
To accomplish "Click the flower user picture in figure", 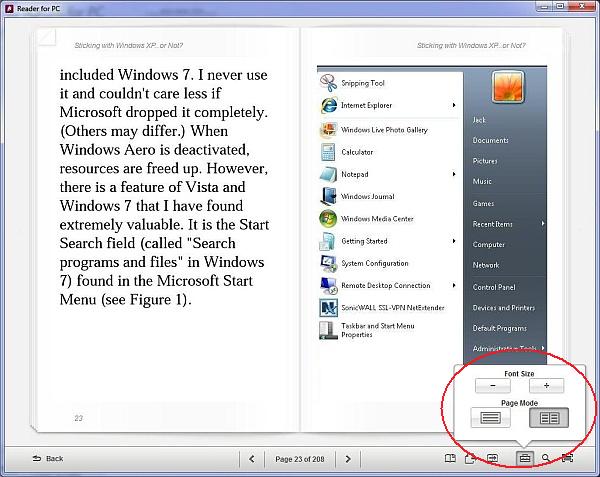I will (508, 87).
